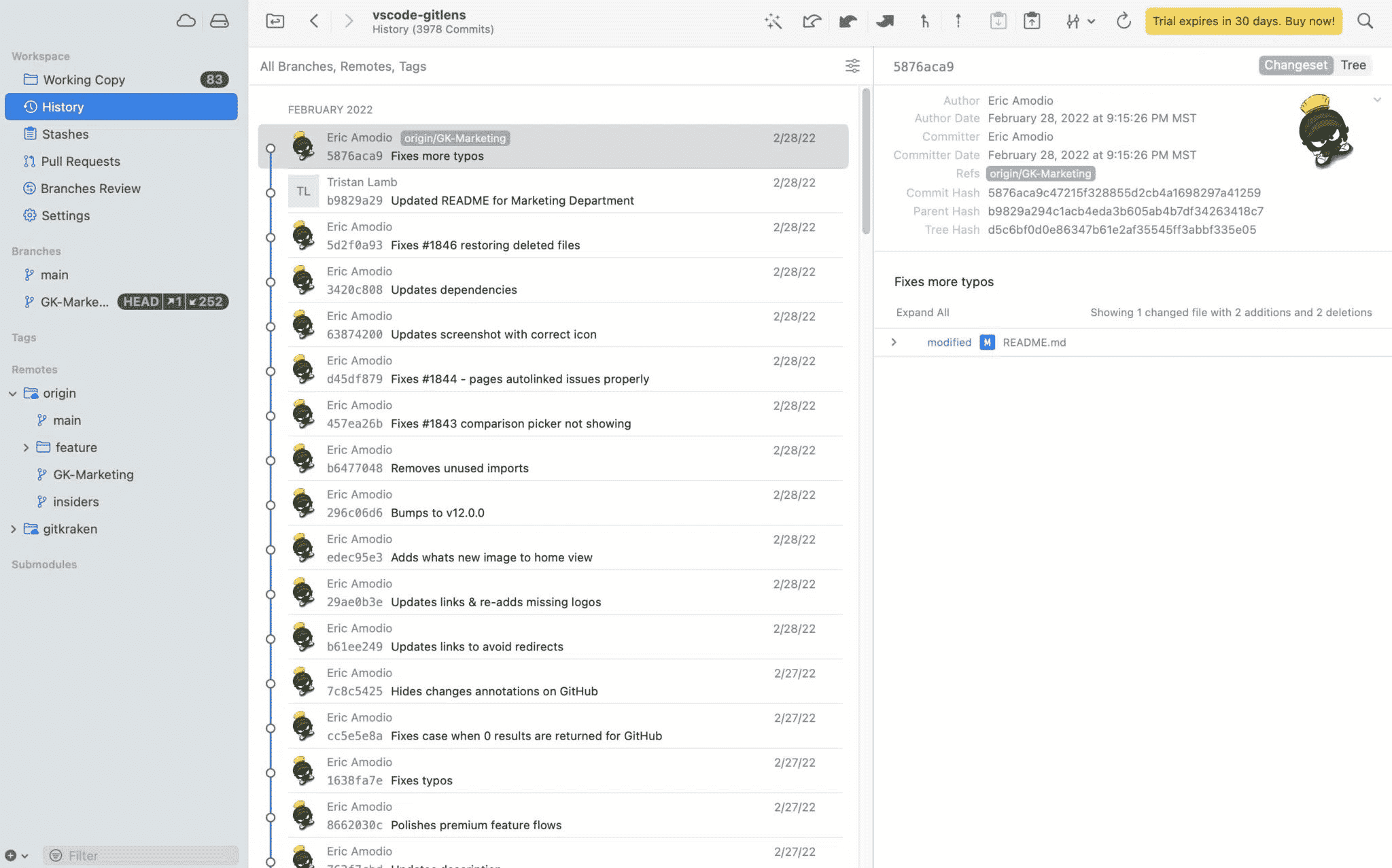This screenshot has width=1392, height=868.
Task: Switch to the Changeset tab
Action: pyautogui.click(x=1295, y=65)
